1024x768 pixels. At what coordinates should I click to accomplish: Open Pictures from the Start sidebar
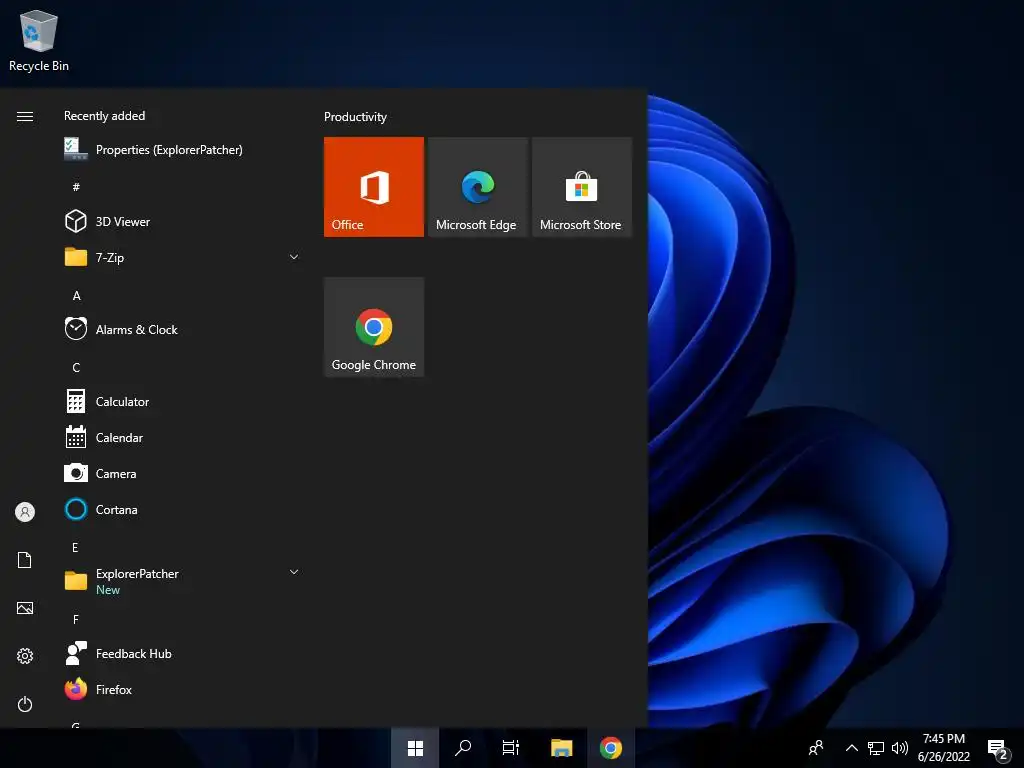pos(25,608)
